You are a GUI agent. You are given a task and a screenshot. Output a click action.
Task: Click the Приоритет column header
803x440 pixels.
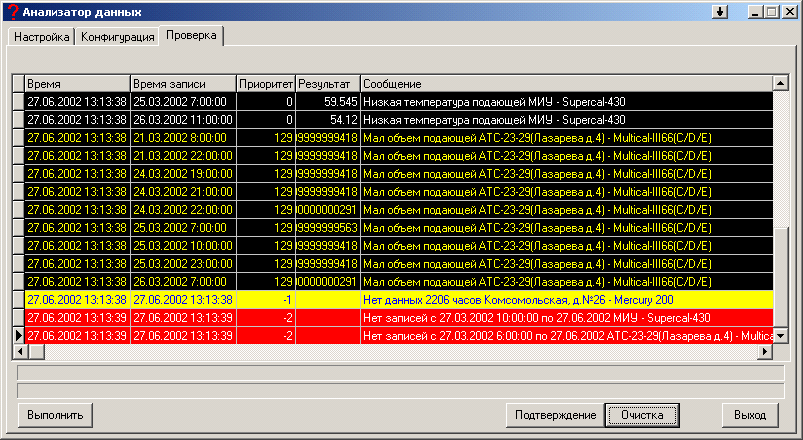266,83
